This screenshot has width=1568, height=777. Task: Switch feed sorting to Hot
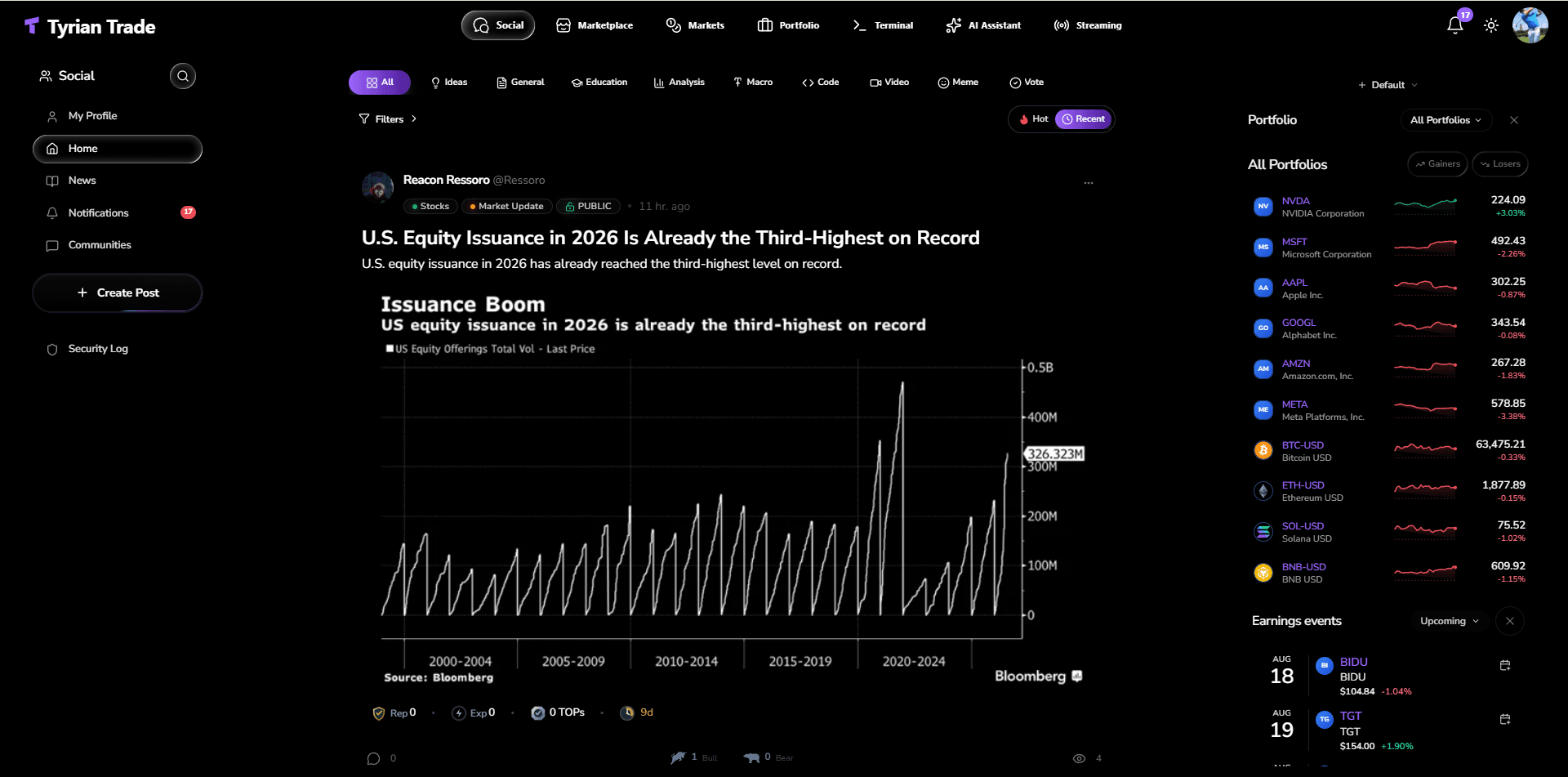(x=1033, y=119)
